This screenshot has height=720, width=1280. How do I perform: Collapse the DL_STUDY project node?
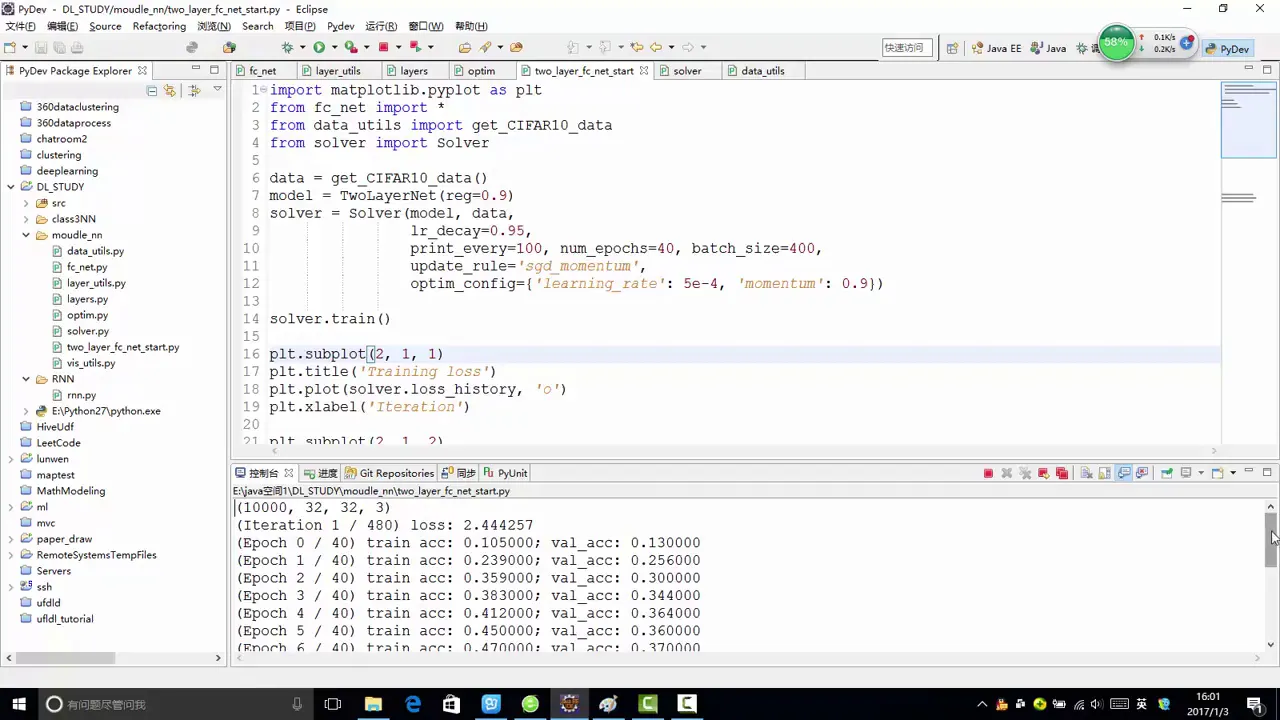[11, 187]
